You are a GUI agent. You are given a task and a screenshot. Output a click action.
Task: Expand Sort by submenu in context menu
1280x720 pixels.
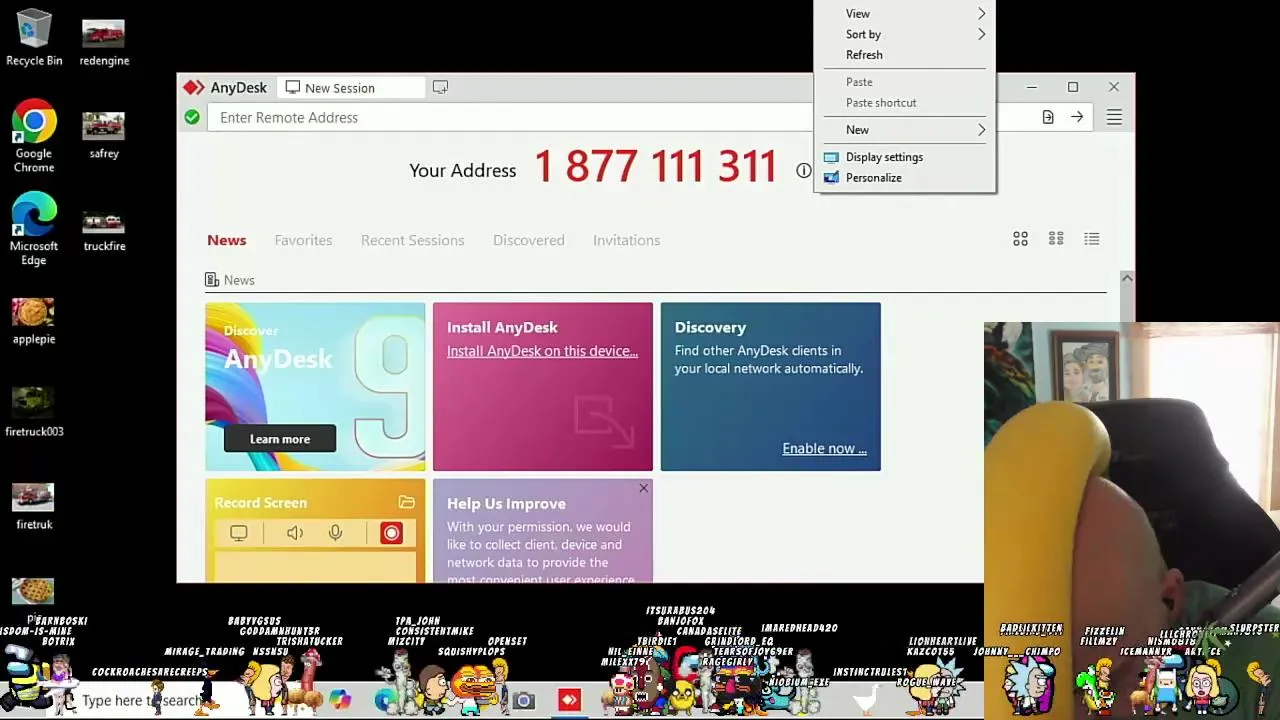point(905,34)
